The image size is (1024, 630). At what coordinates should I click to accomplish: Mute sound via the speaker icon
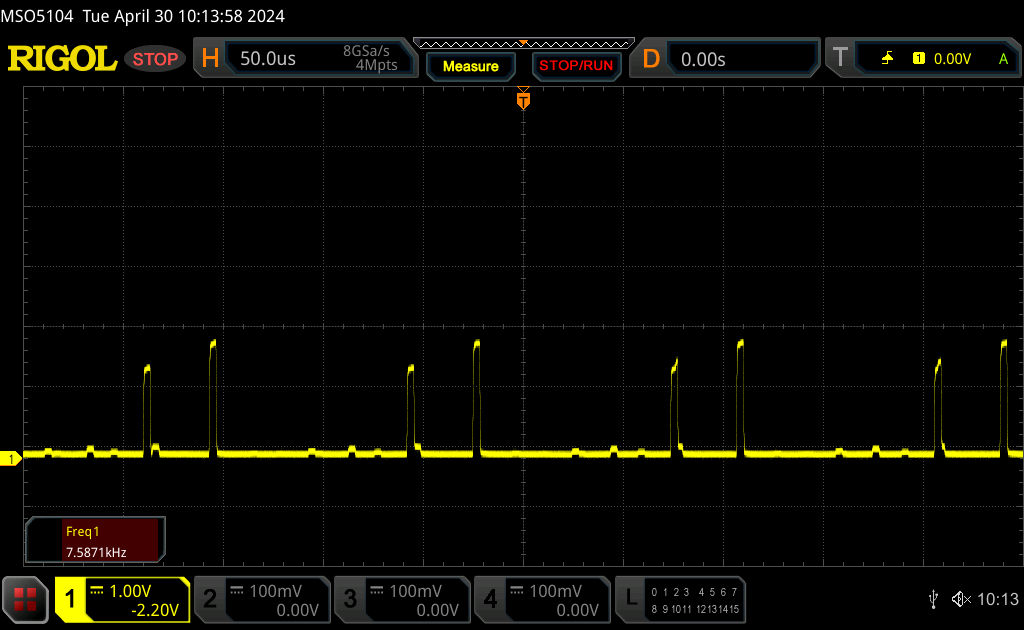960,599
